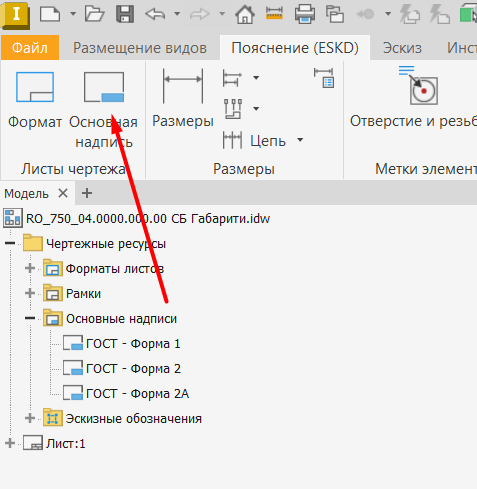Click the Формат sheet format icon
The image size is (477, 489).
coord(35,87)
